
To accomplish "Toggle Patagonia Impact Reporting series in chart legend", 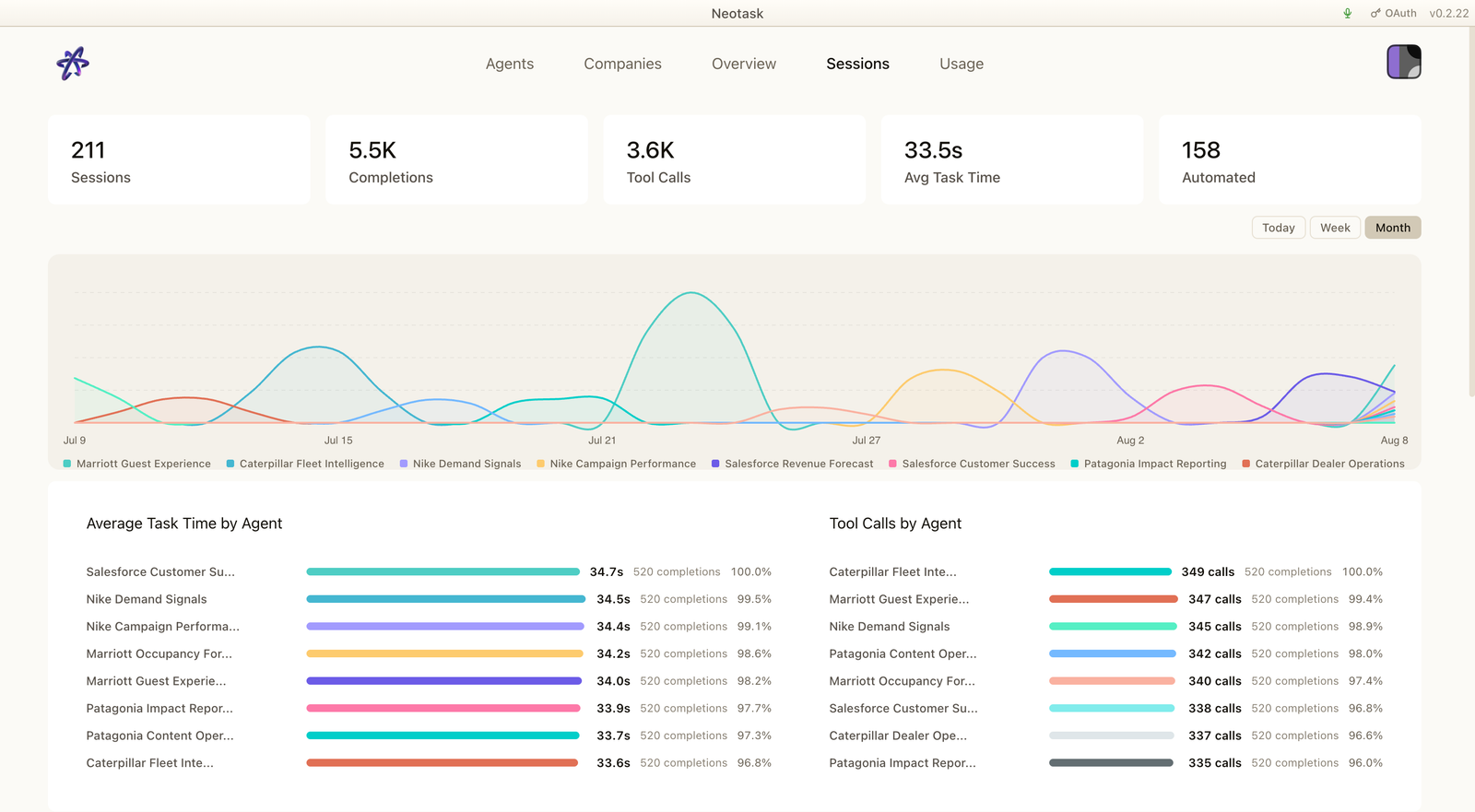I will pos(1149,464).
